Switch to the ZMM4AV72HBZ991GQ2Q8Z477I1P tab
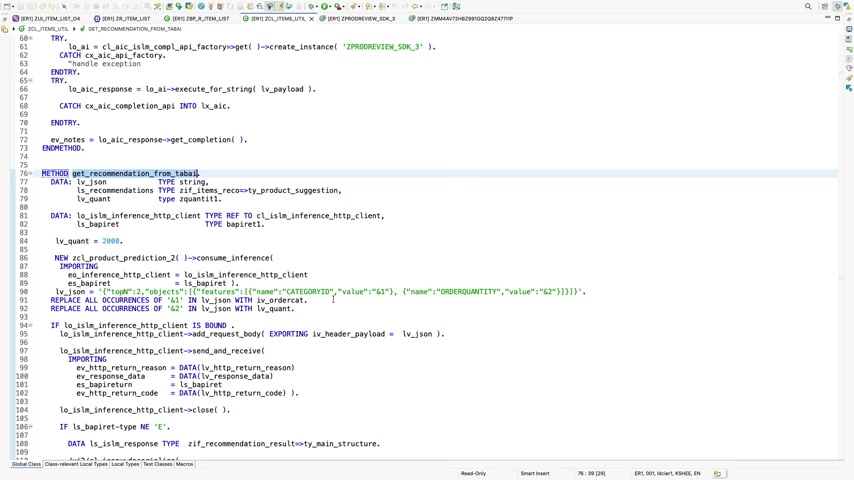Screen dimensions: 854x480 pos(461,19)
